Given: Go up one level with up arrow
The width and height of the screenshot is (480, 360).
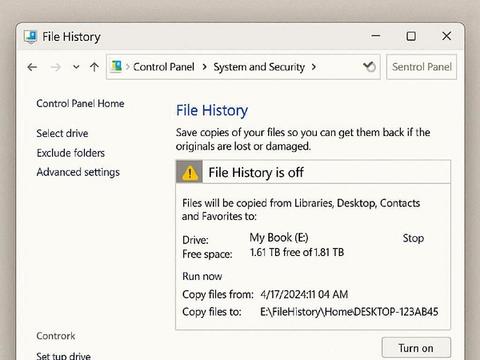Looking at the screenshot, I should click(x=94, y=67).
